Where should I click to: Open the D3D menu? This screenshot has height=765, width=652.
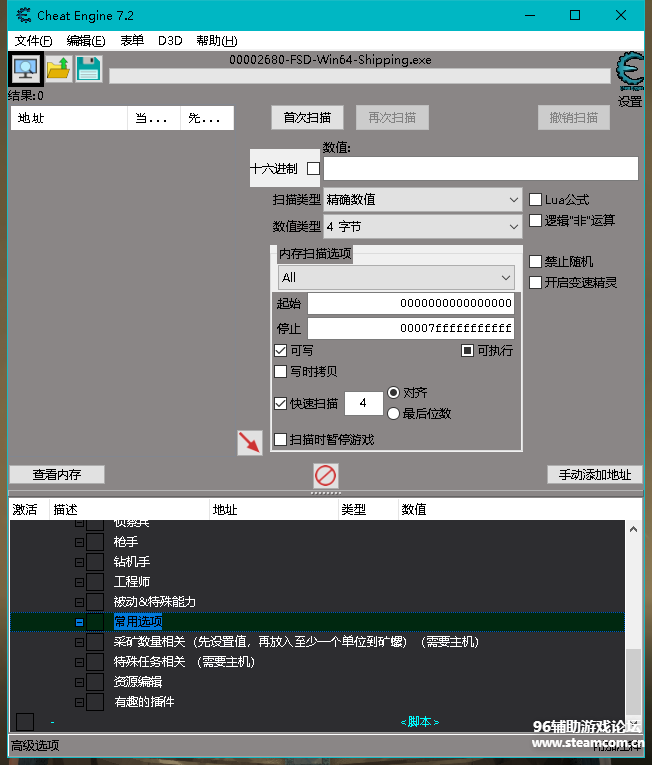point(170,40)
